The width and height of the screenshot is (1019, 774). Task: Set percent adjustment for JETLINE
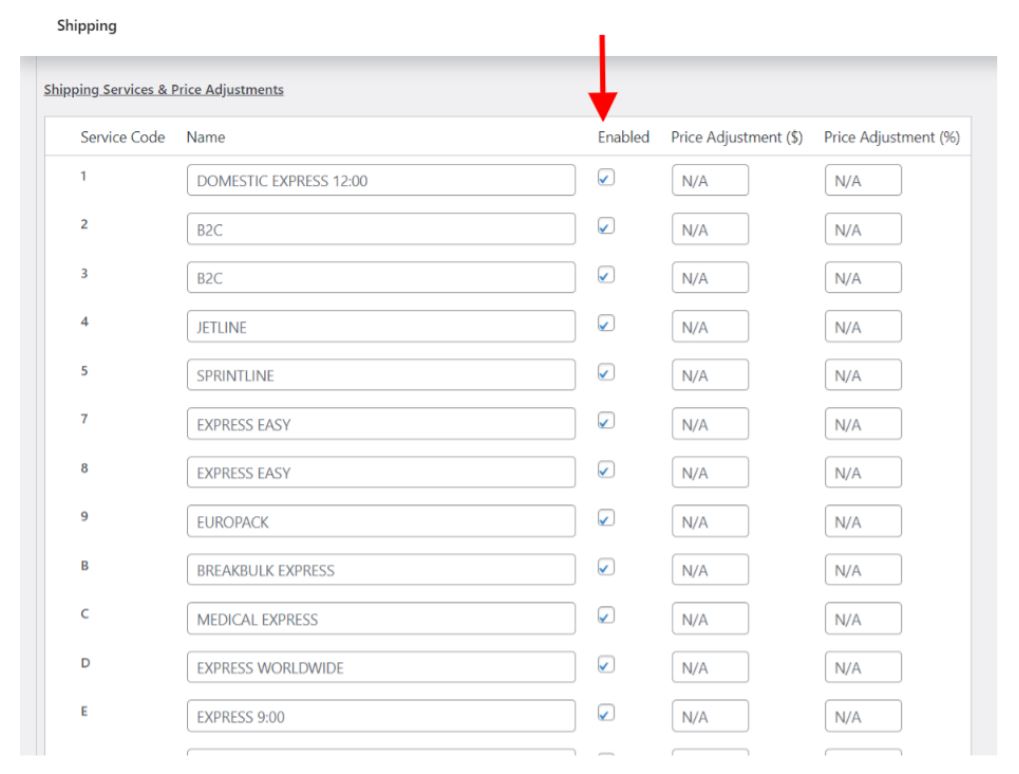click(x=863, y=326)
